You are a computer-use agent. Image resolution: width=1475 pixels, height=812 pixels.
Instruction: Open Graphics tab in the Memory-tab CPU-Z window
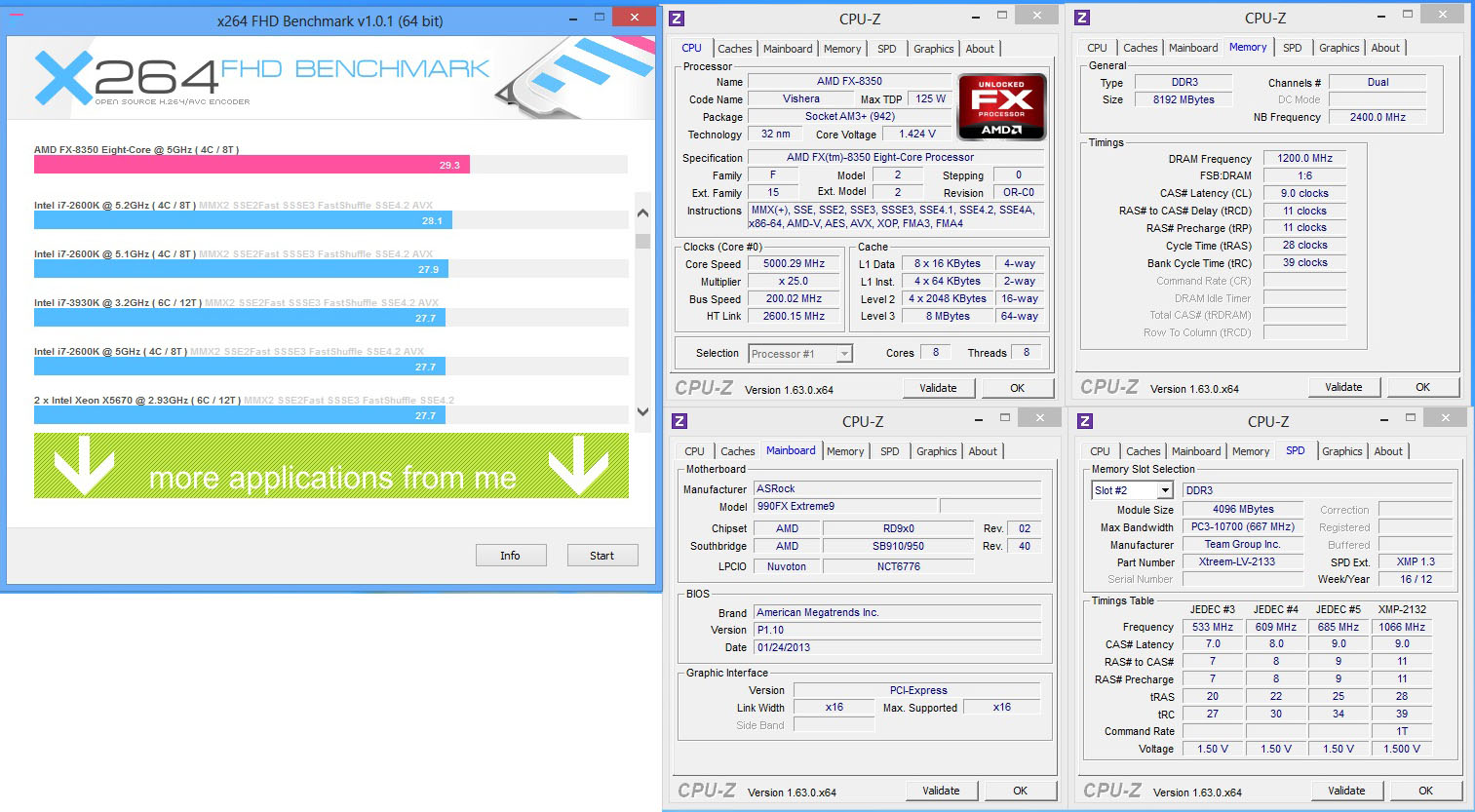(x=1339, y=48)
